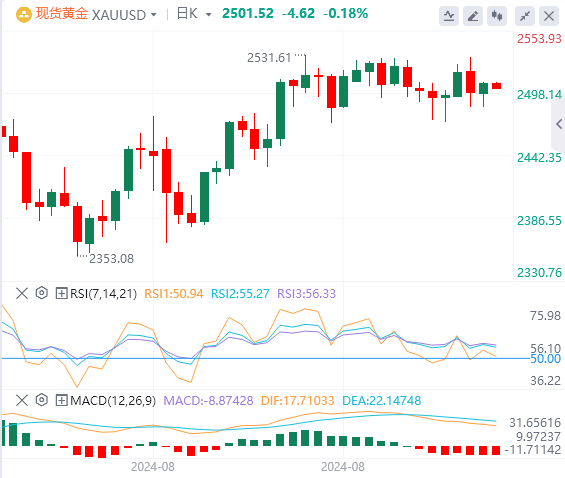
Task: Click the 2442.35 price axis label
Action: pyautogui.click(x=539, y=158)
